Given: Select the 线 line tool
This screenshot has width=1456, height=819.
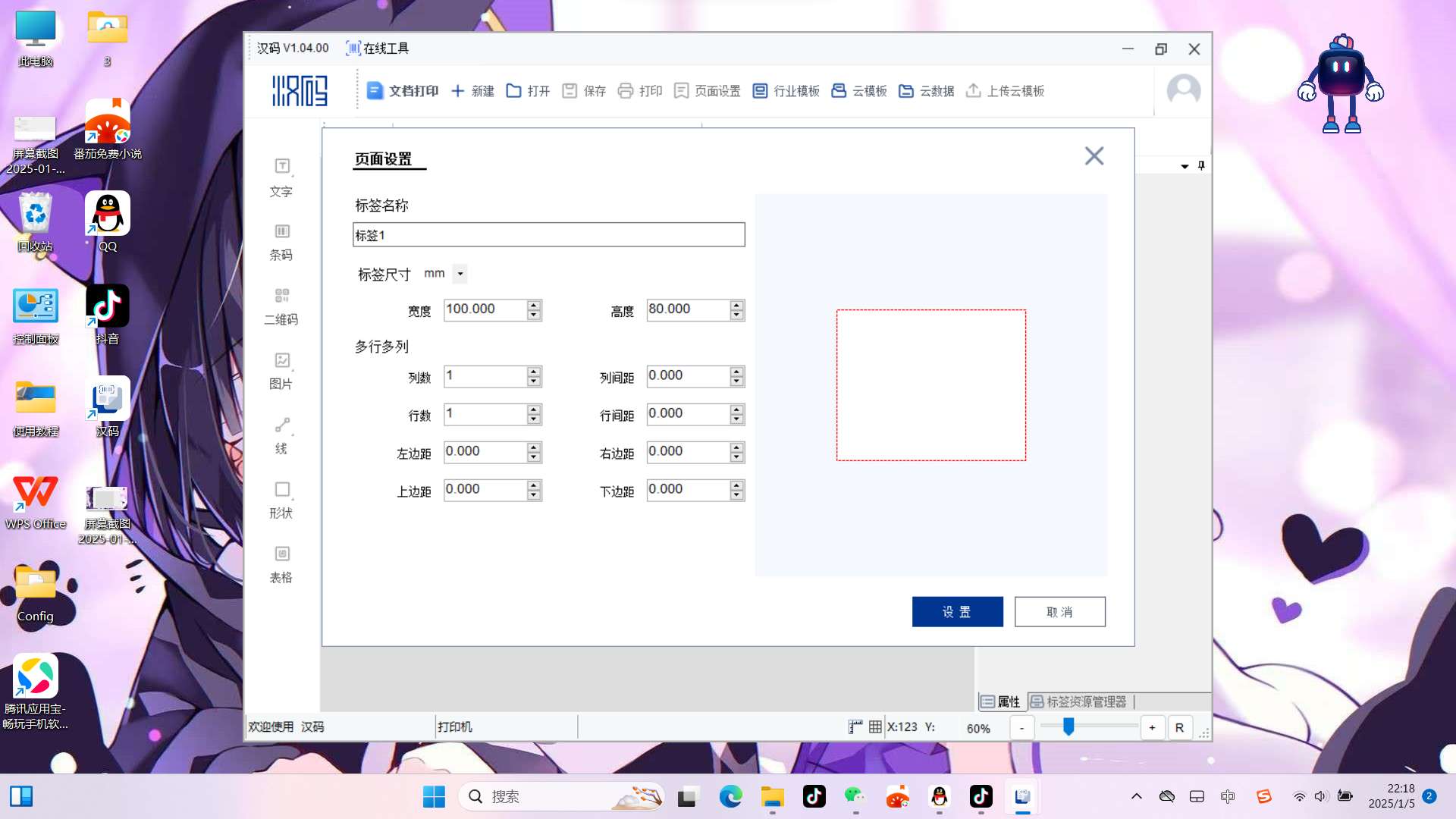Looking at the screenshot, I should (x=281, y=436).
